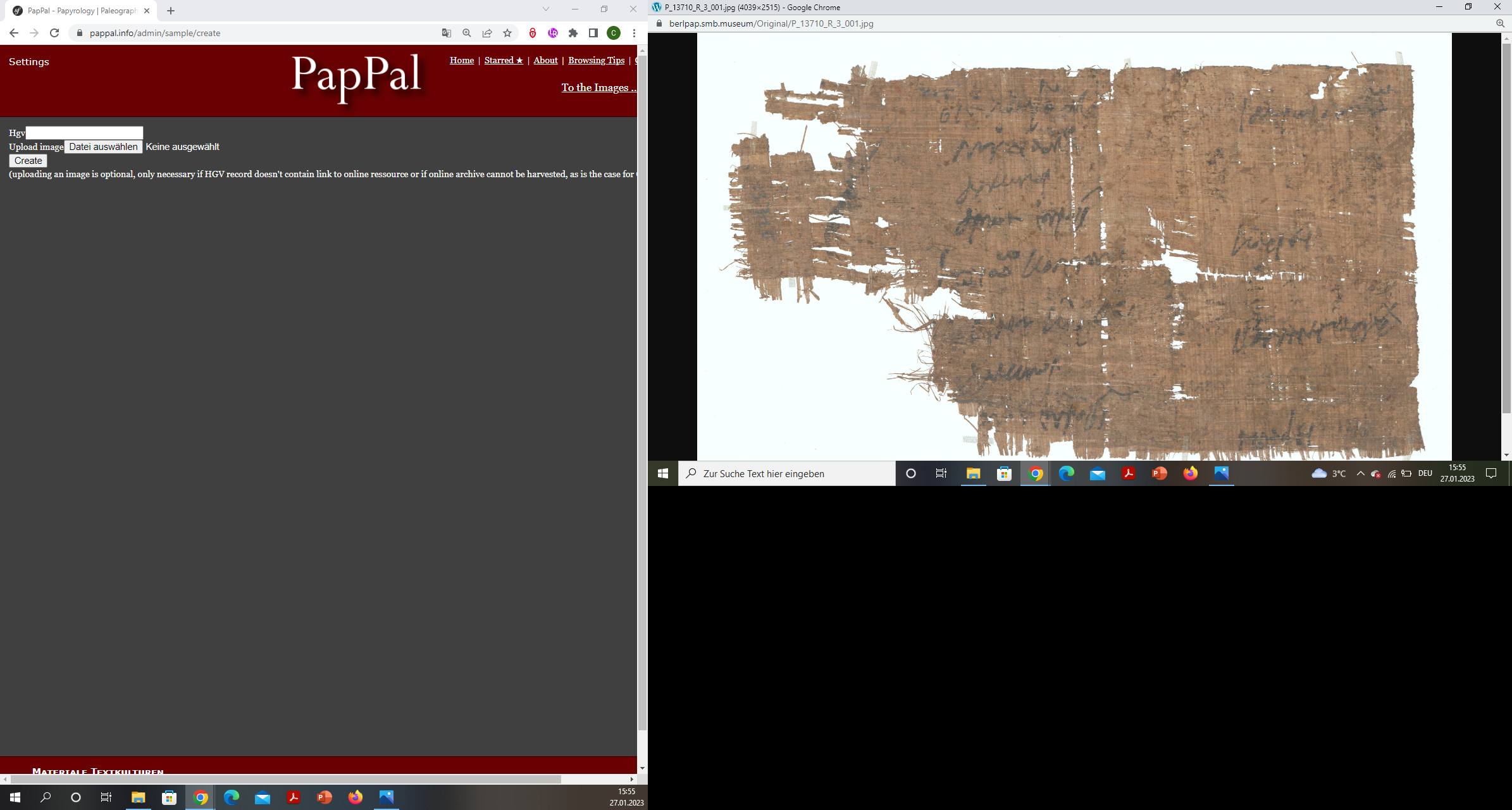This screenshot has width=1512, height=810.
Task: Open the network Wi-Fi tray icon
Action: pyautogui.click(x=1392, y=473)
